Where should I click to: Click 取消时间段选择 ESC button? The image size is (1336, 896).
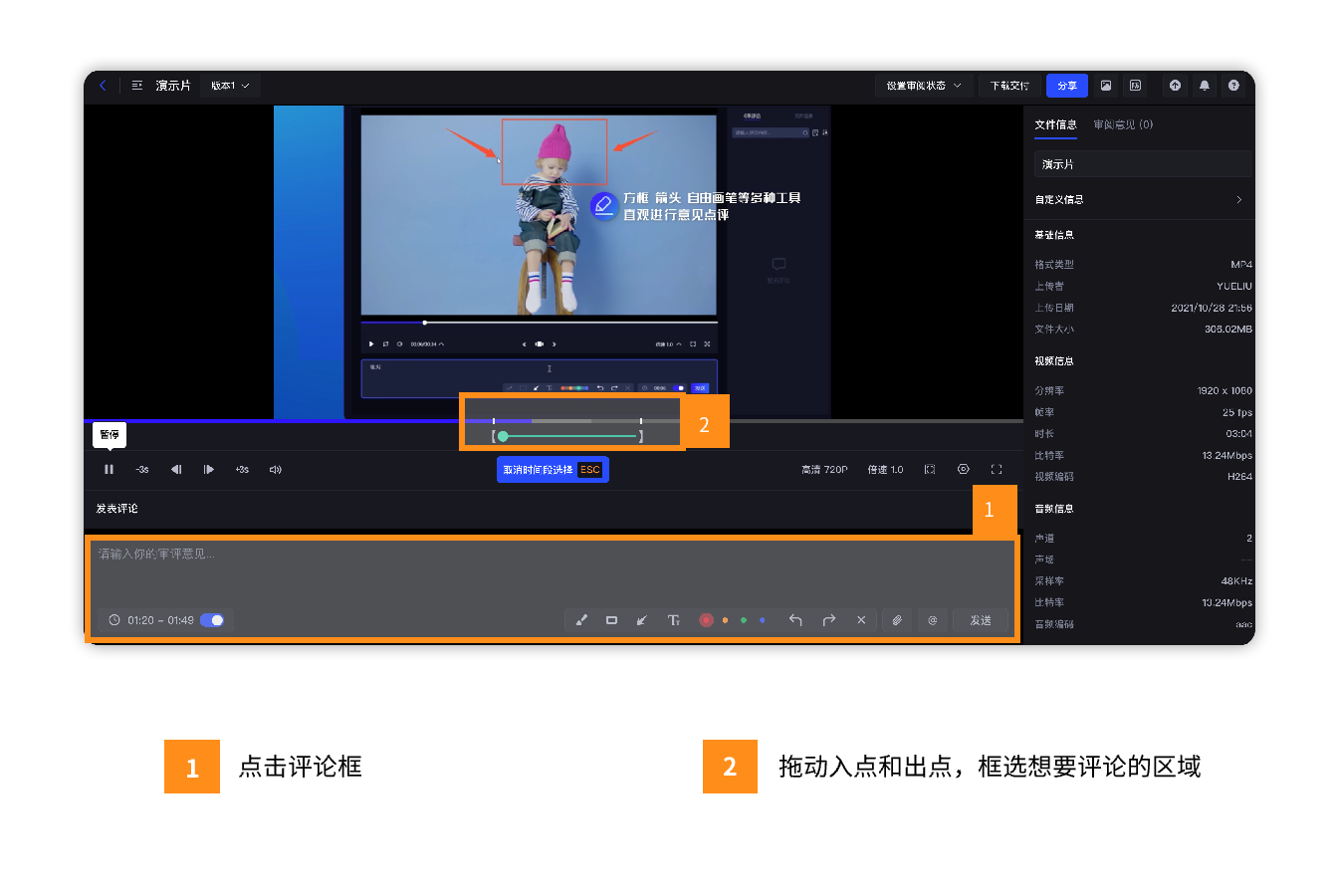(553, 470)
